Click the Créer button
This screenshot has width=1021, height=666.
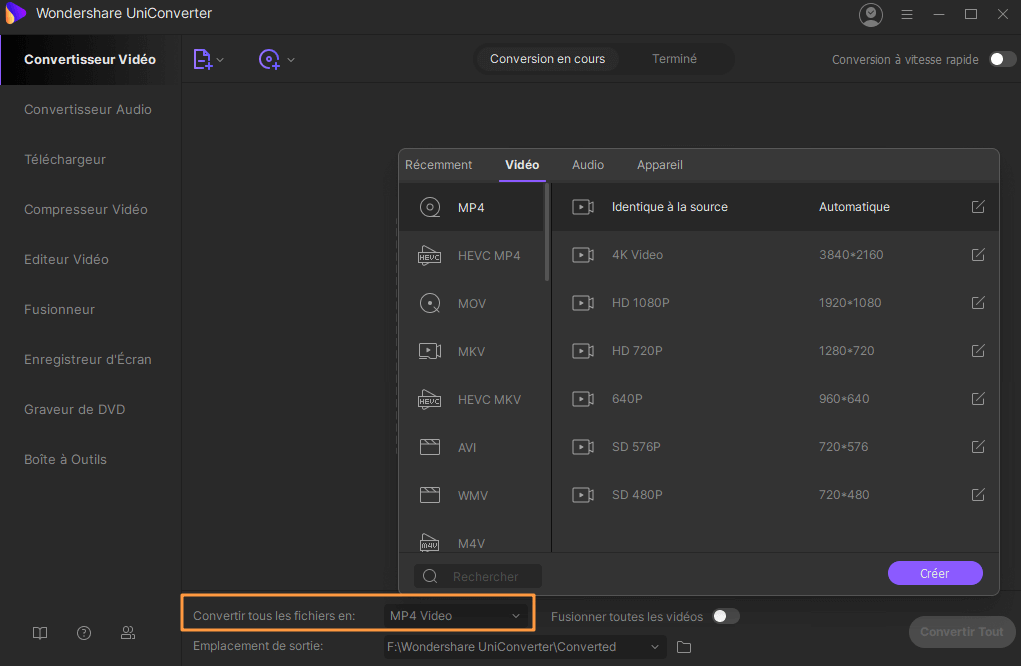click(x=935, y=574)
